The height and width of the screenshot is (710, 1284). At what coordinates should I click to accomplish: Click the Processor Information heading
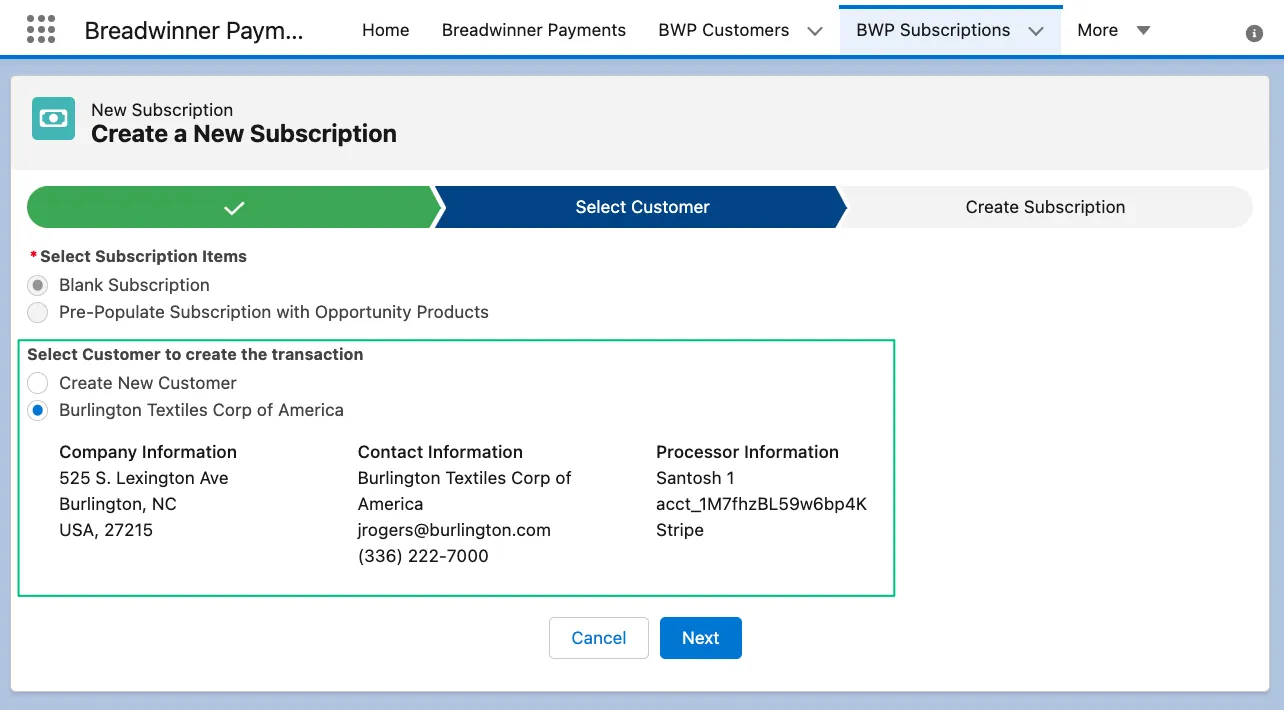coord(747,452)
